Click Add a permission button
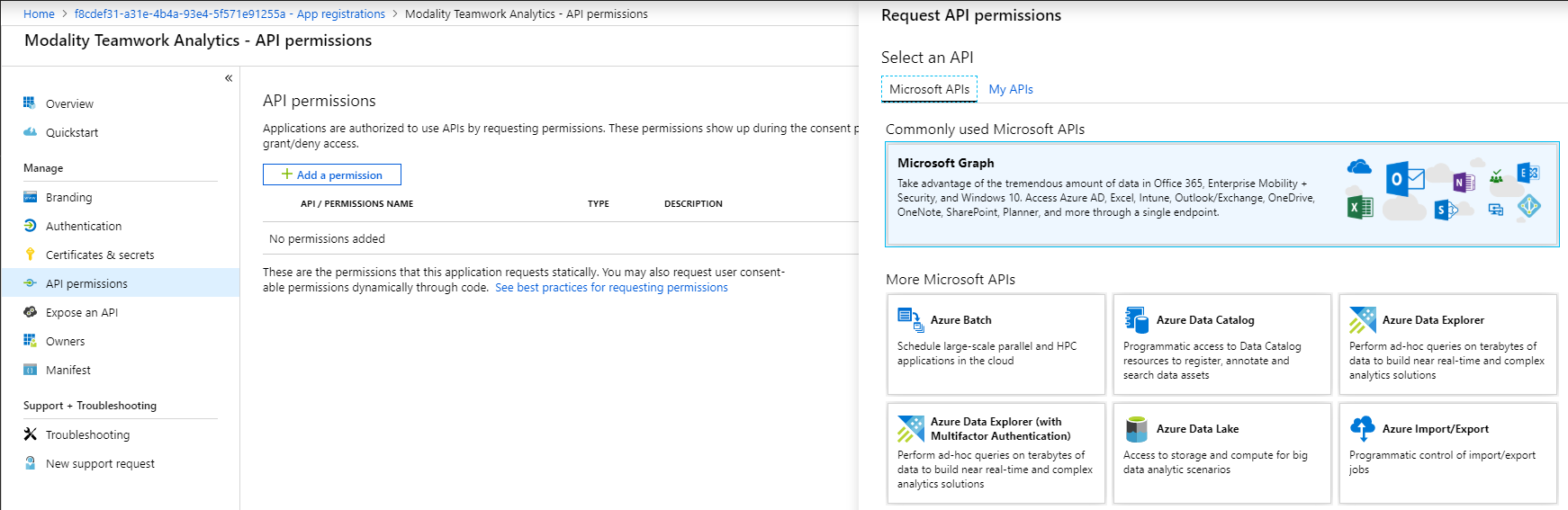1568x510 pixels. [x=331, y=174]
